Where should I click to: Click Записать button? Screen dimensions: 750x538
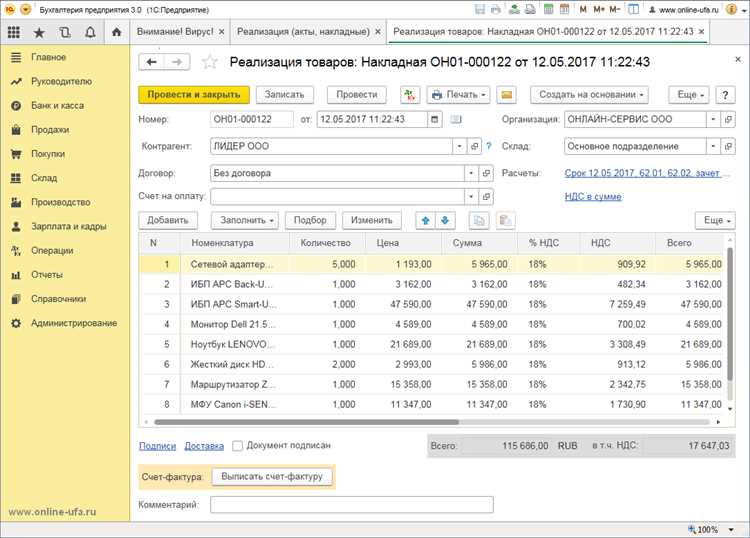click(x=285, y=95)
